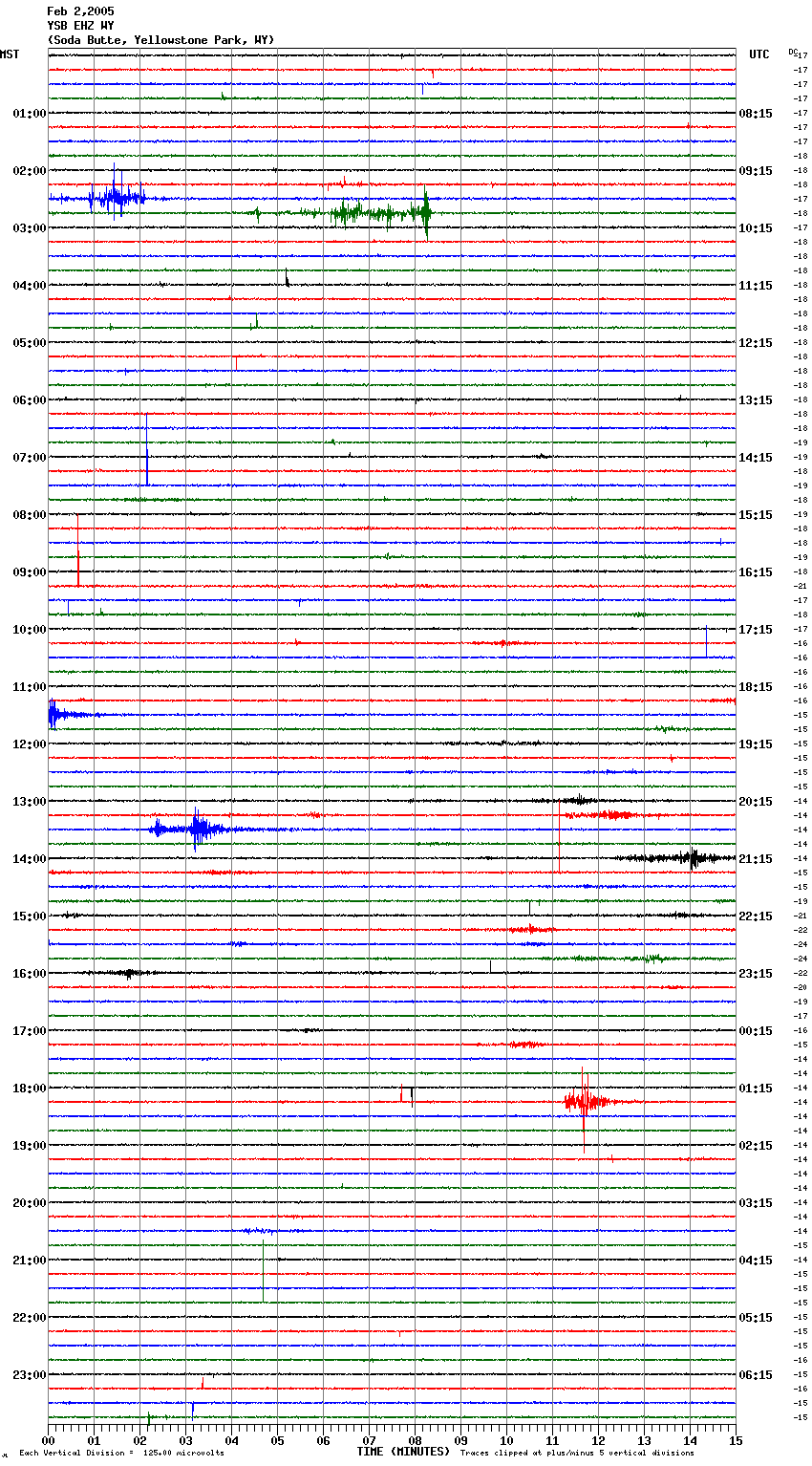Click the date text "Feb 2,2005"
This screenshot has width=812, height=1466.
point(80,11)
